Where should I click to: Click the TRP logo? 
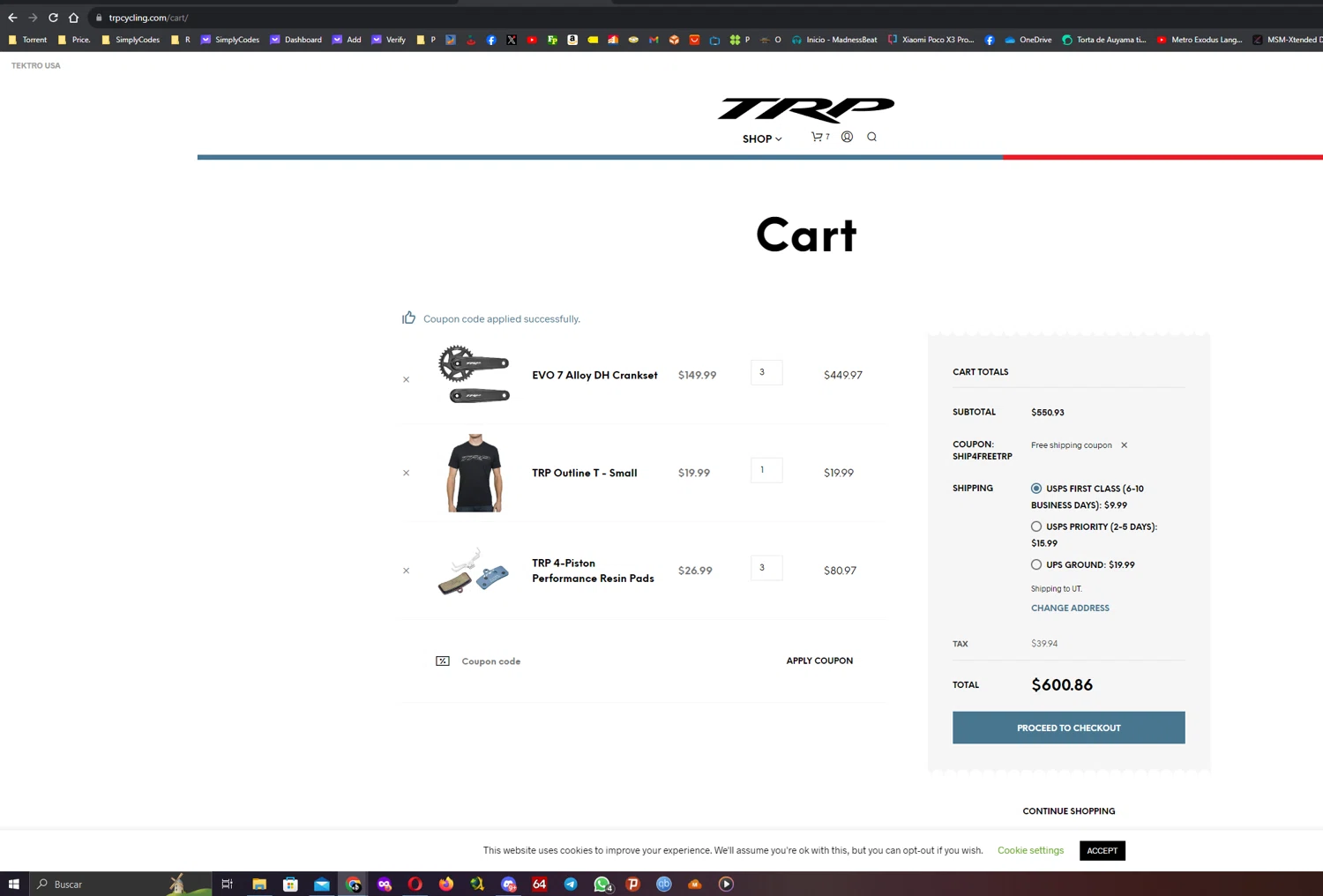(x=806, y=109)
